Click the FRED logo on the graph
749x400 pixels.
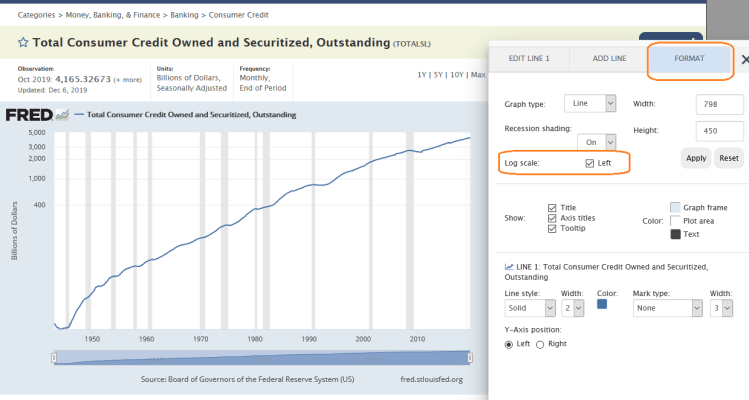(x=36, y=114)
